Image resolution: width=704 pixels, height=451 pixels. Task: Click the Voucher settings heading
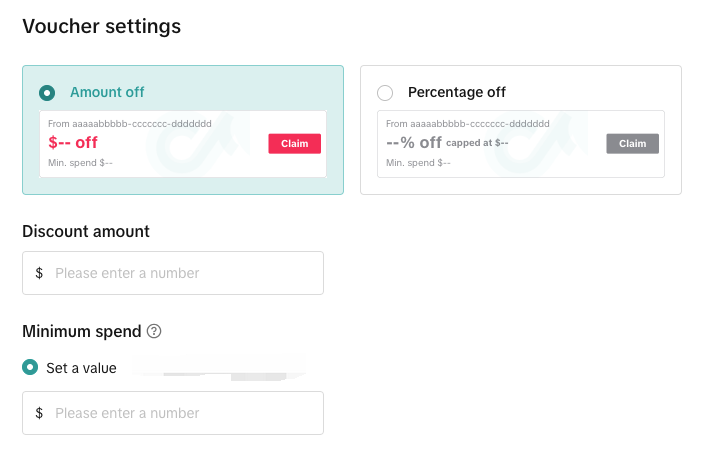pyautogui.click(x=101, y=27)
